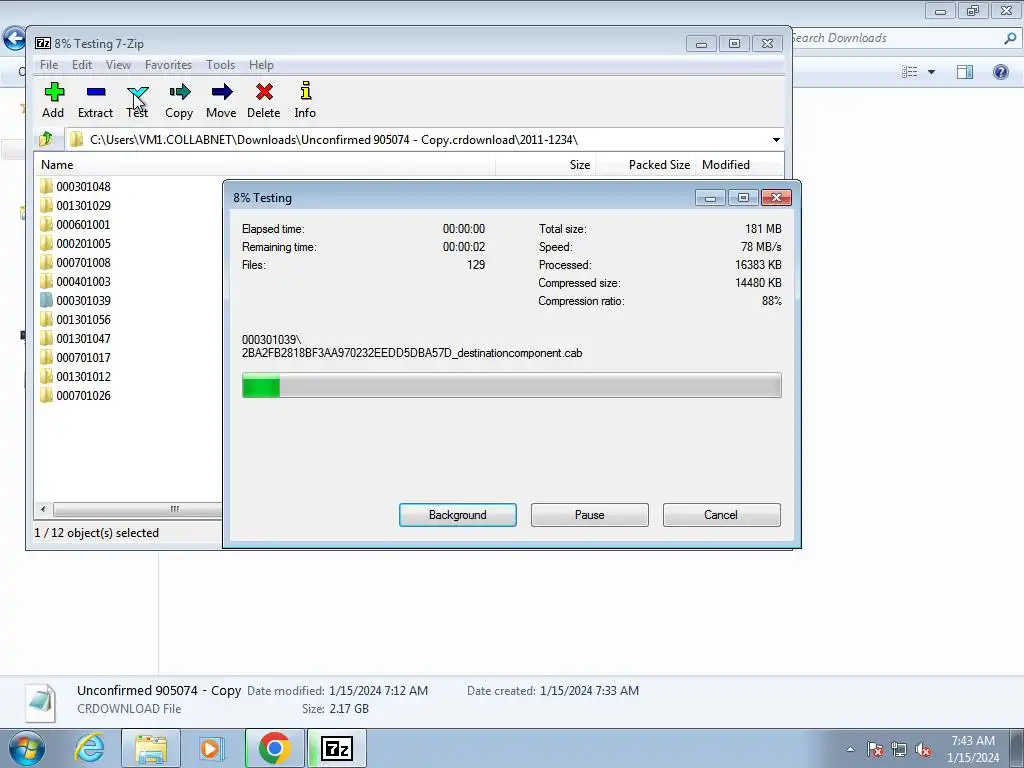The width and height of the screenshot is (1024, 768).
Task: Click Size 2.17 GB in details pane
Action: coord(349,709)
